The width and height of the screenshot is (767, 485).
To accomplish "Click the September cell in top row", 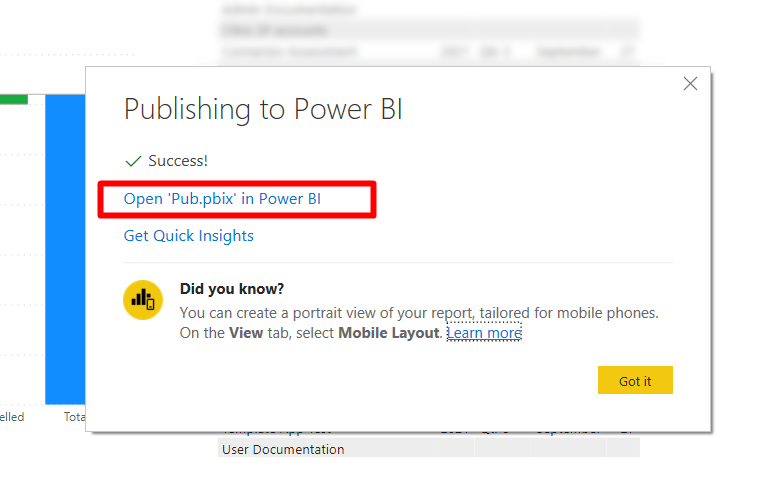I will tap(567, 50).
